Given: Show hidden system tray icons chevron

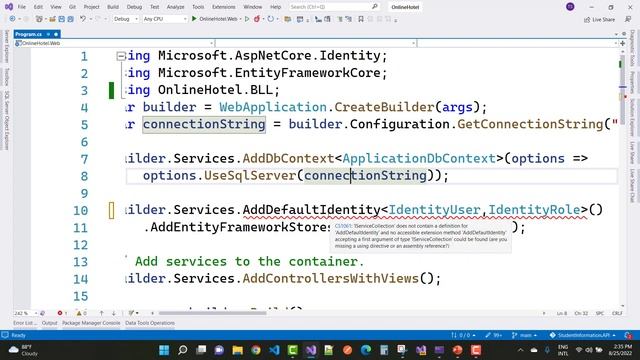Looking at the screenshot, I should pos(520,350).
